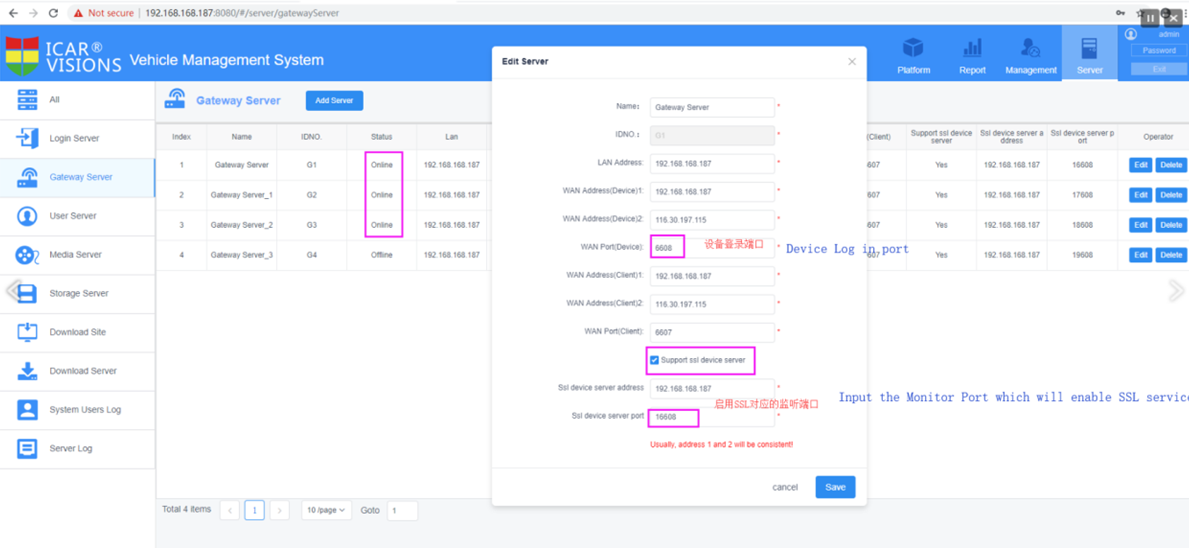Click the browser forward arrow
The width and height of the screenshot is (1189, 548).
[x=33, y=13]
